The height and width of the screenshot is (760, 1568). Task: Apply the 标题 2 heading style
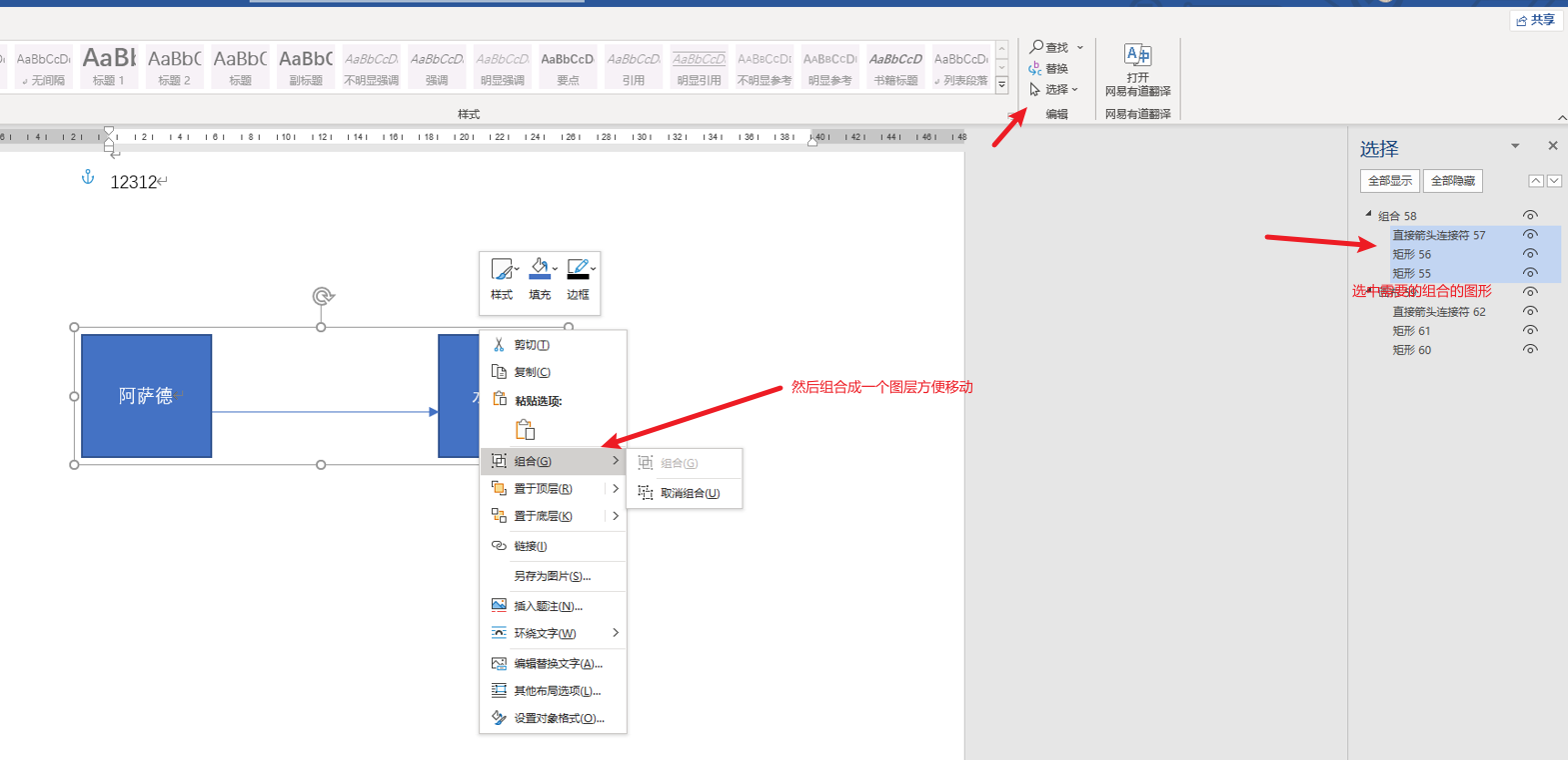(174, 66)
